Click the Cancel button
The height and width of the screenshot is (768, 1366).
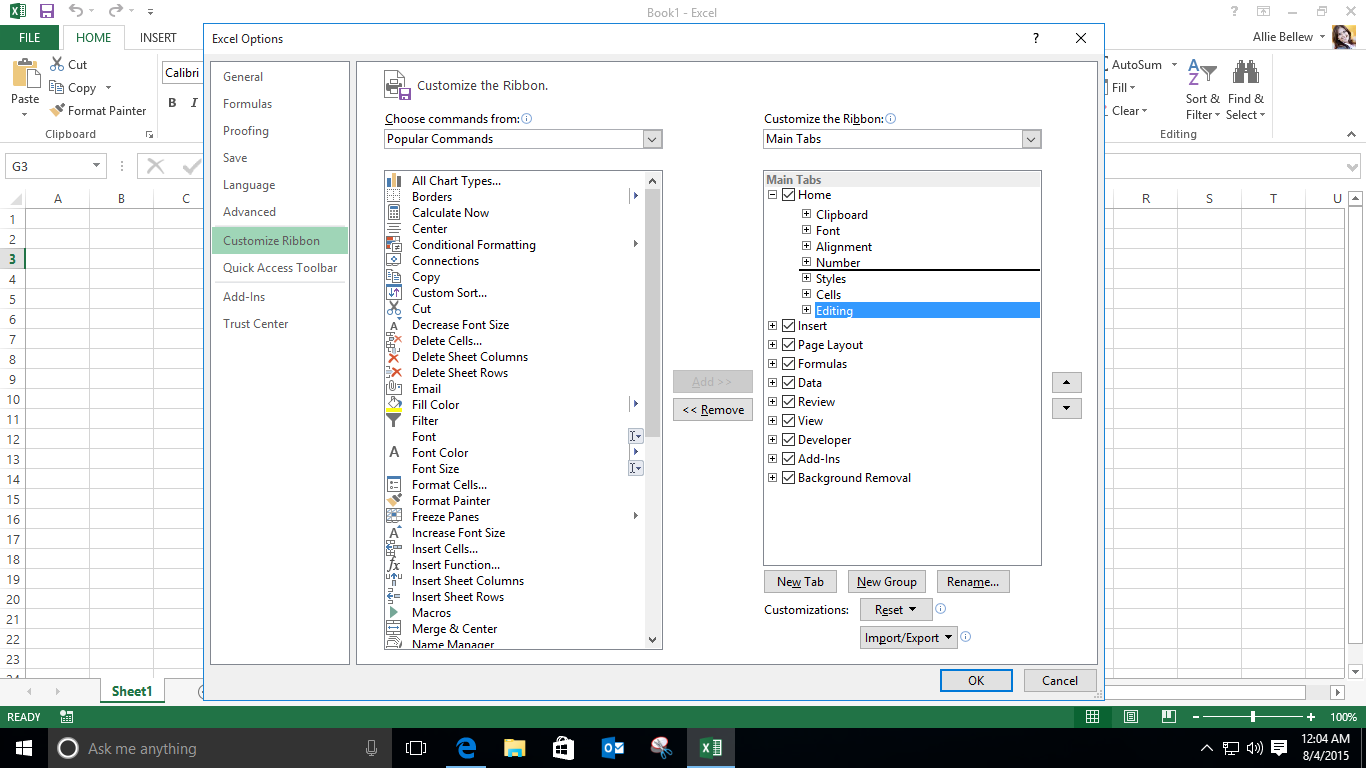(x=1060, y=681)
